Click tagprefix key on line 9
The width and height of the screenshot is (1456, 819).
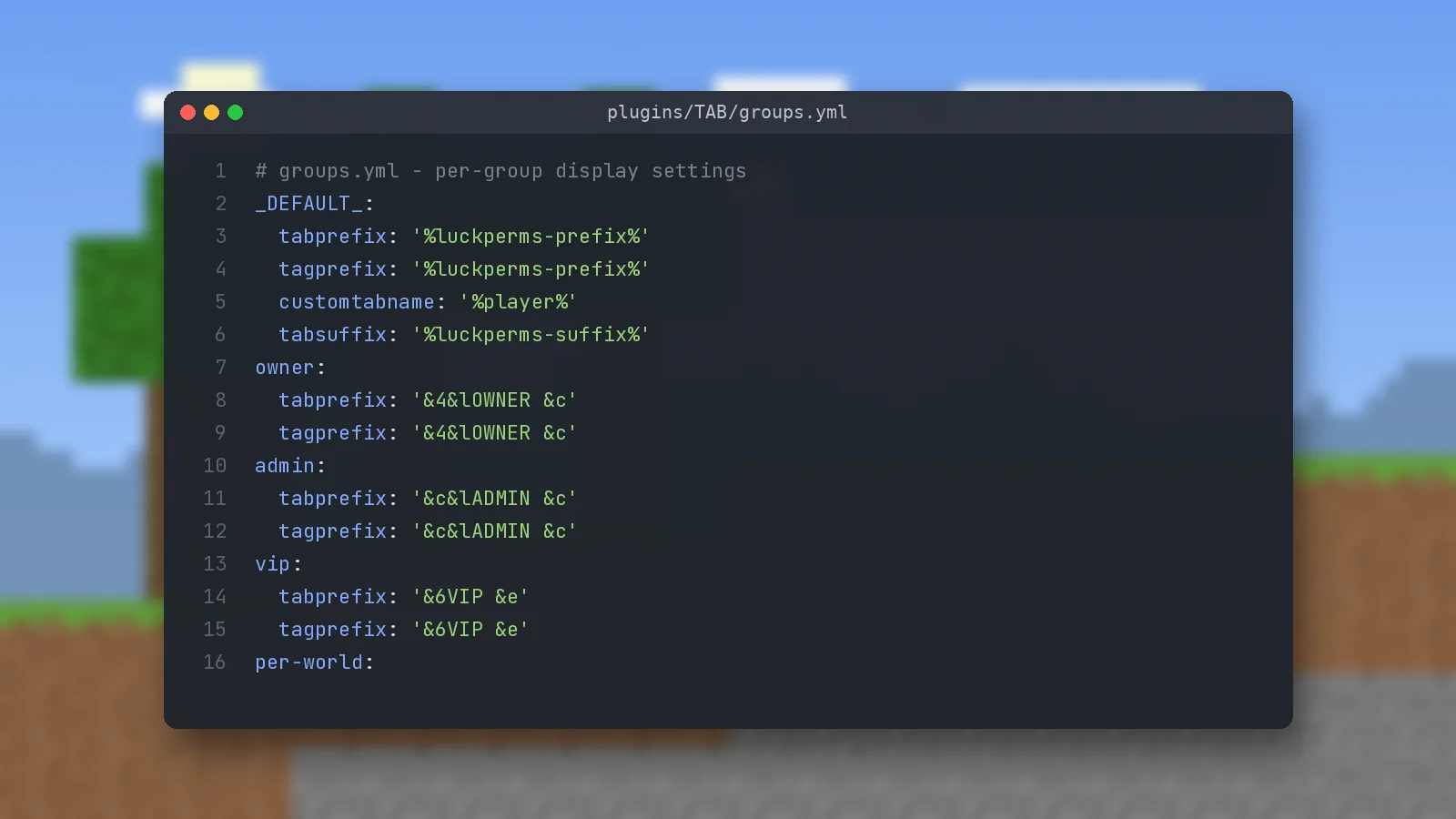pos(333,433)
